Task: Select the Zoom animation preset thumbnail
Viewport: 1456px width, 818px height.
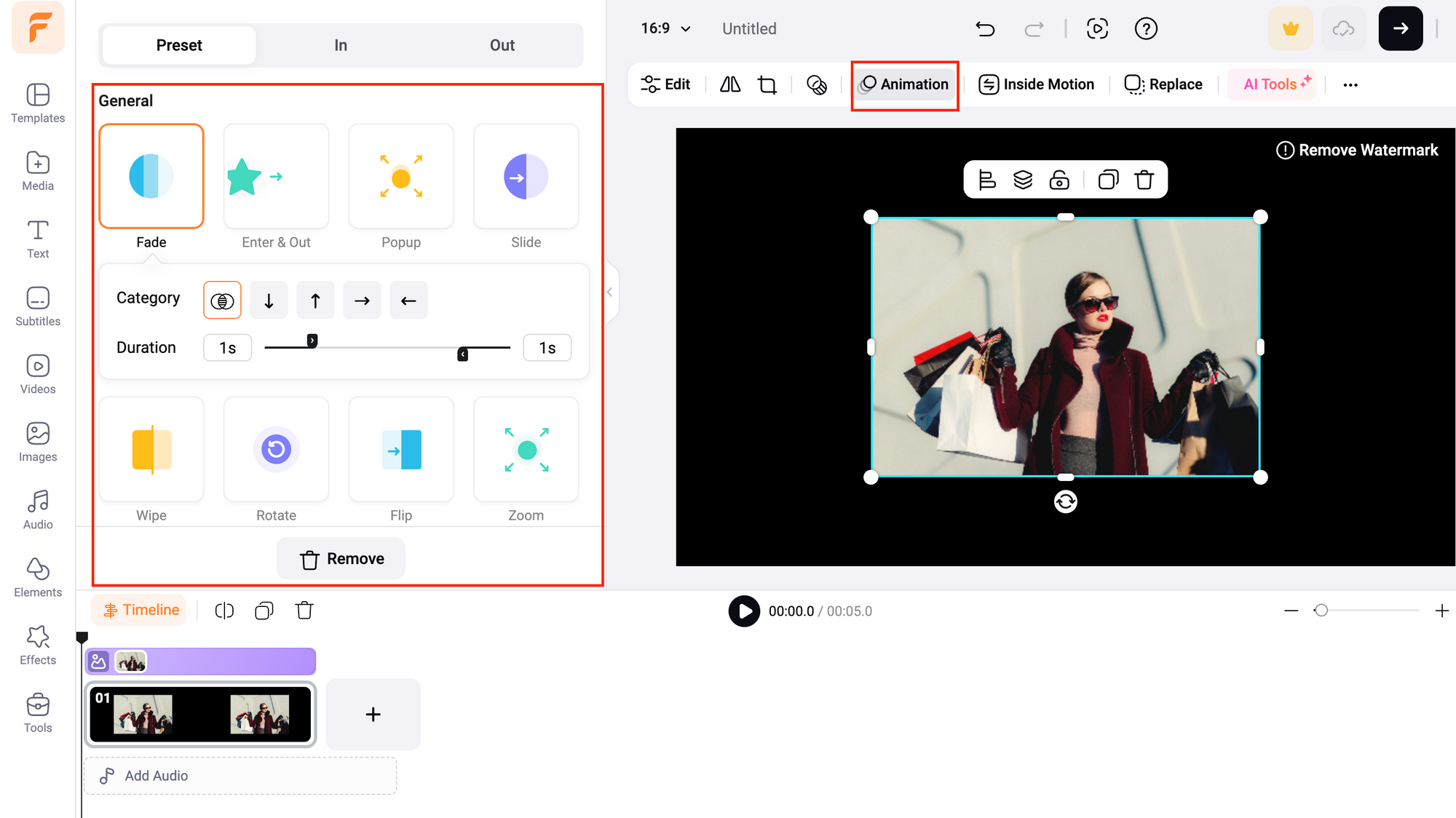Action: click(x=526, y=450)
